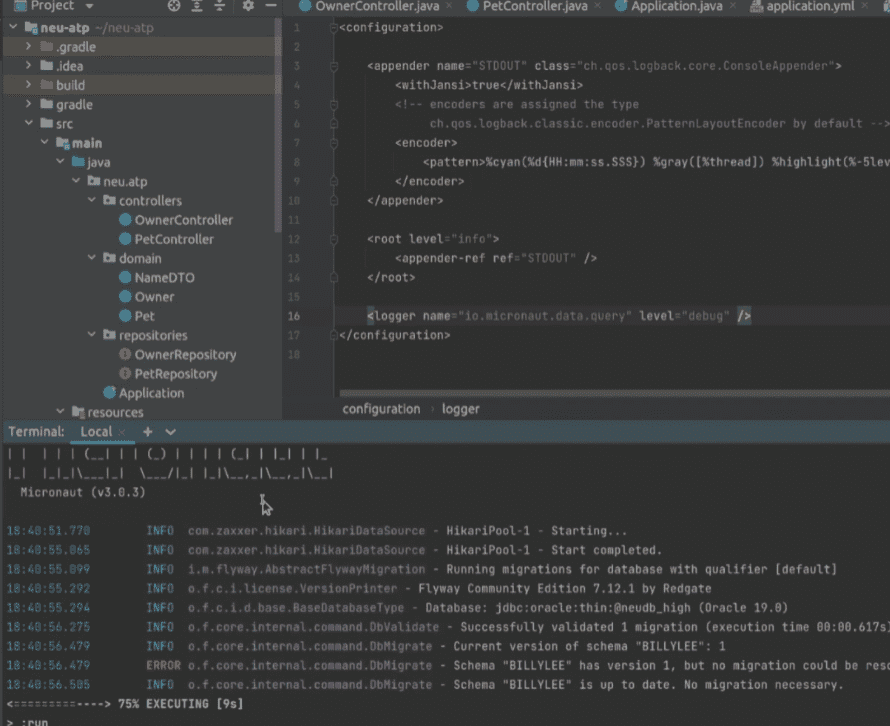Select NameDTO class in tree

click(x=165, y=278)
